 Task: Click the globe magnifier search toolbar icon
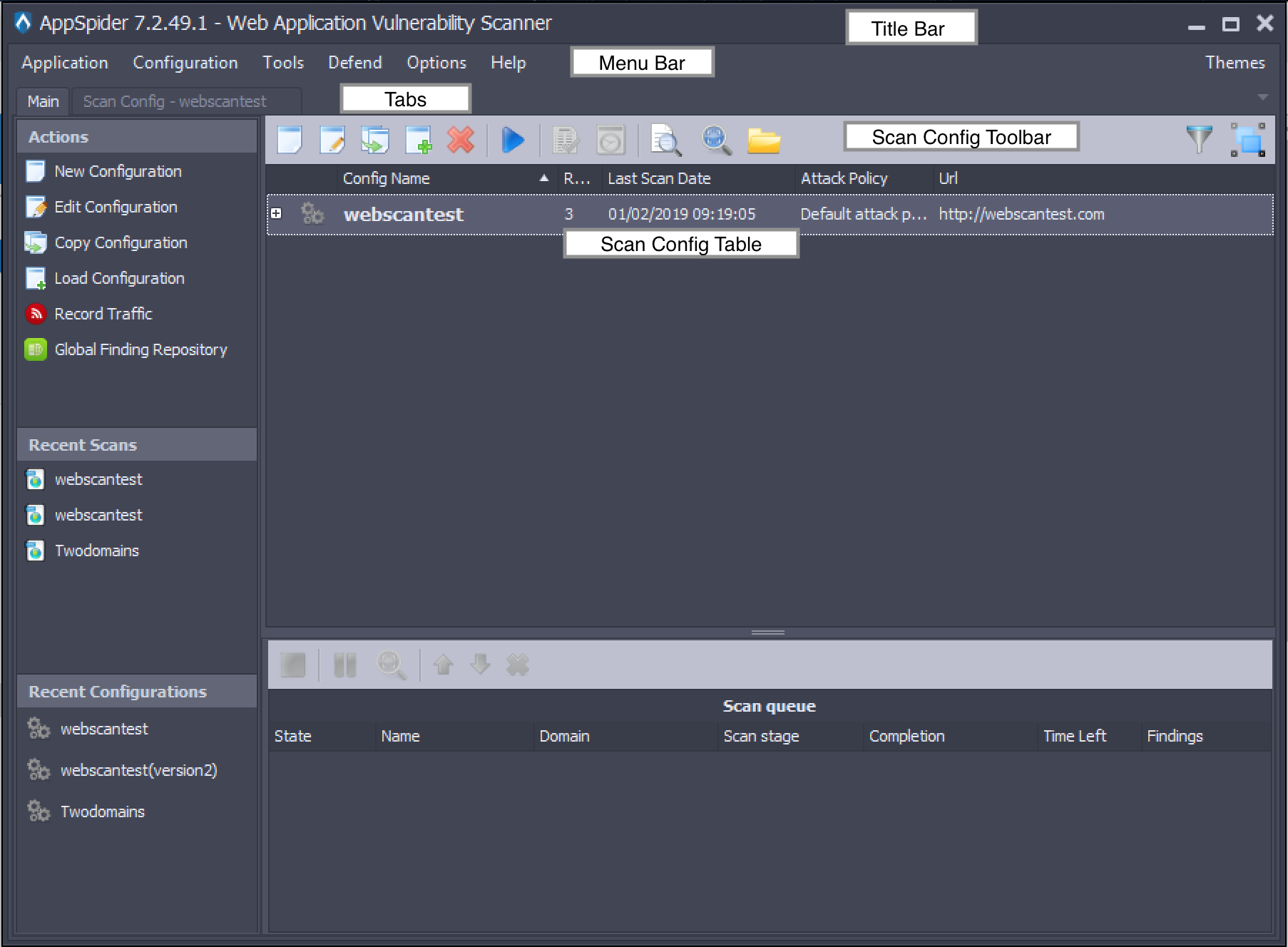point(716,140)
